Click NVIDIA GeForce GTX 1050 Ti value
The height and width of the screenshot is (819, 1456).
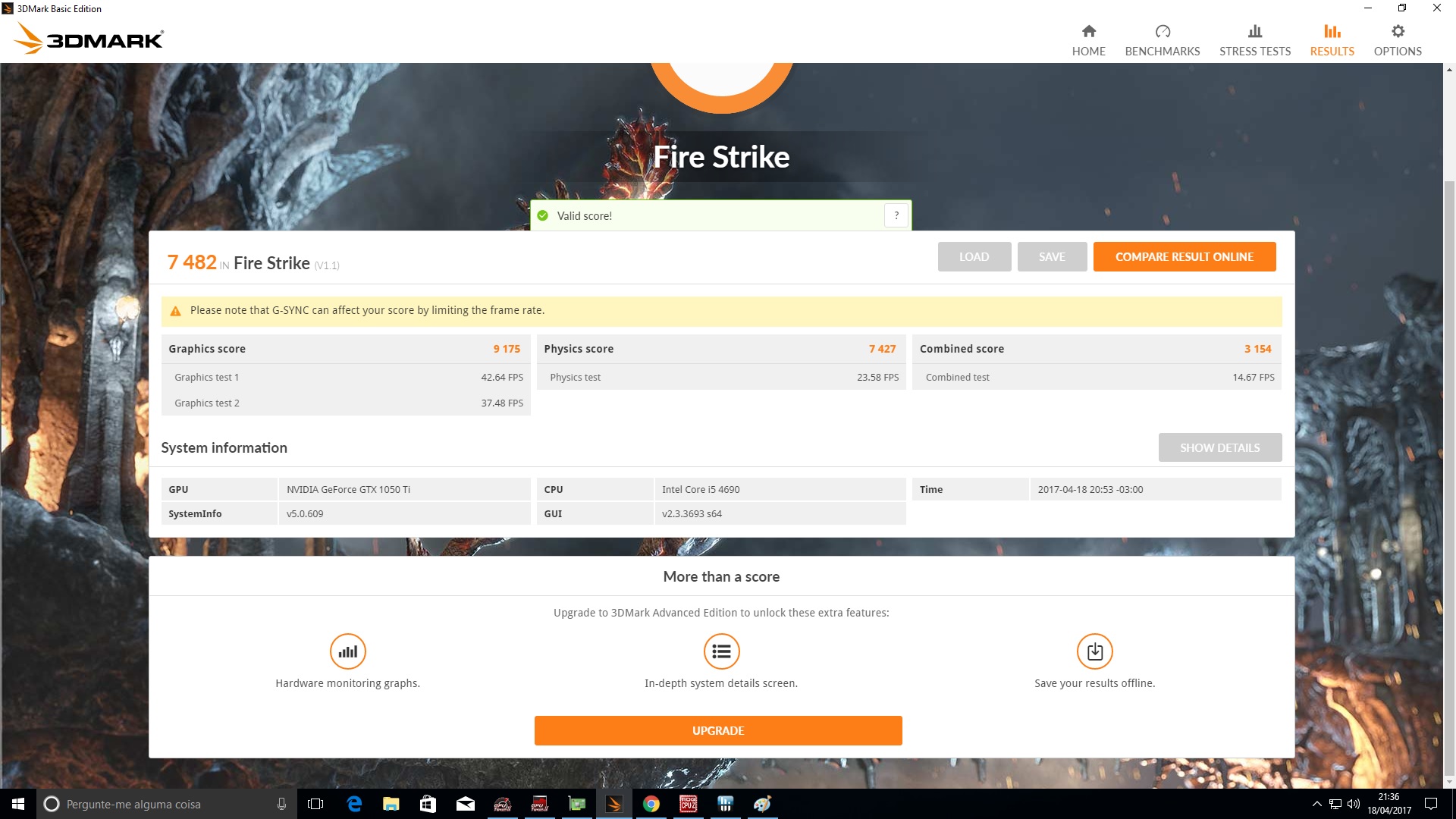[348, 489]
